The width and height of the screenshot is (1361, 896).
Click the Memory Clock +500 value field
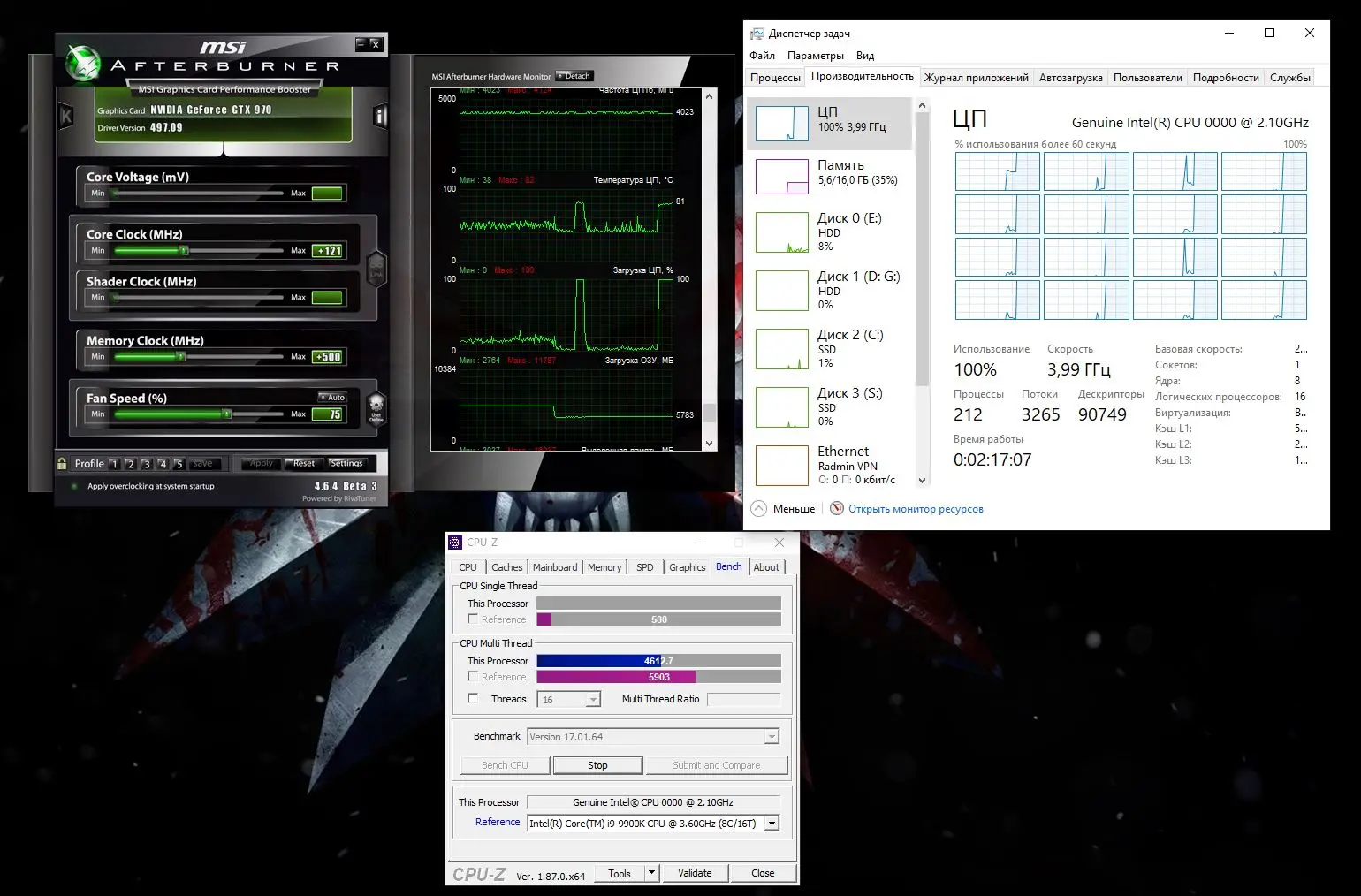point(327,357)
